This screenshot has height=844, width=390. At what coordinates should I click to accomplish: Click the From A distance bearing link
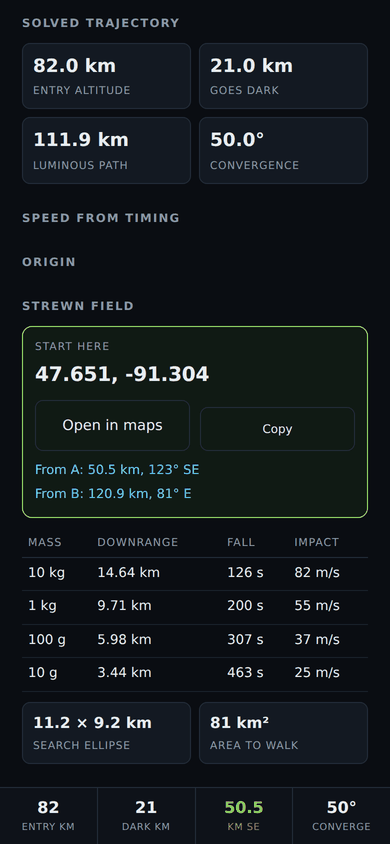point(117,470)
